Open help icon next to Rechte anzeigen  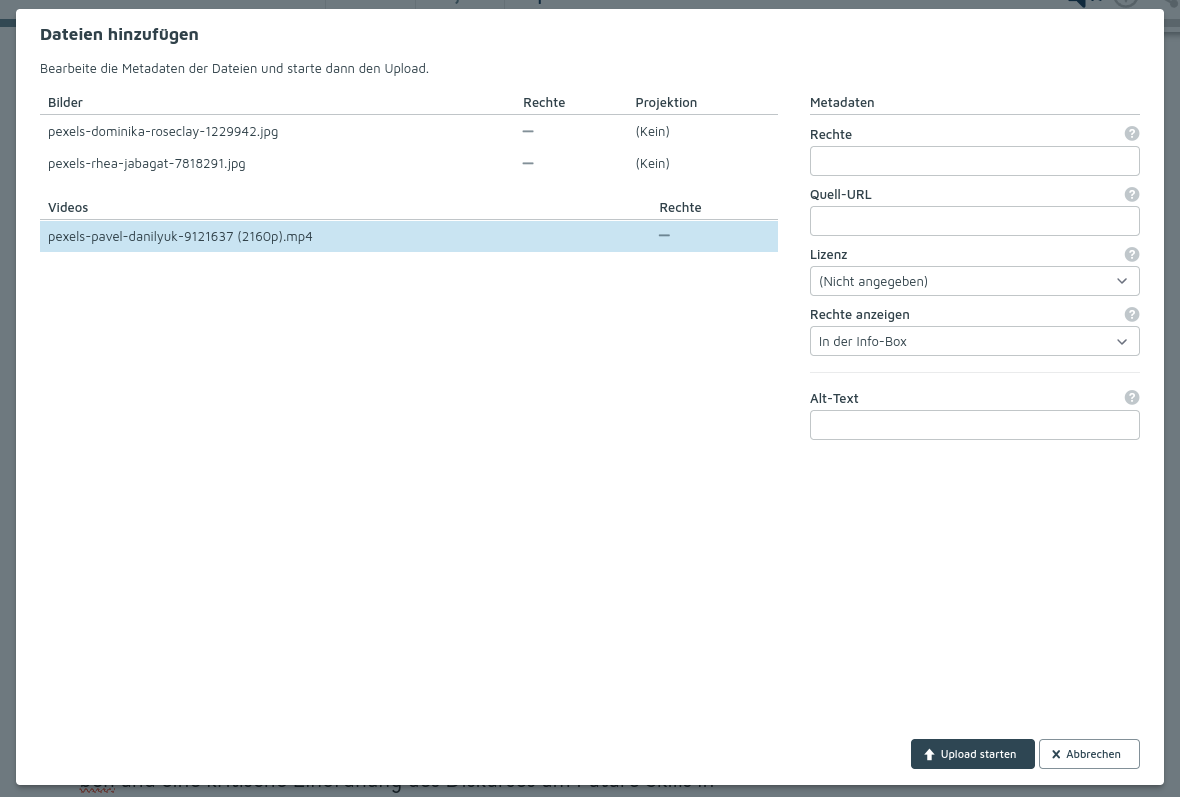(1131, 315)
